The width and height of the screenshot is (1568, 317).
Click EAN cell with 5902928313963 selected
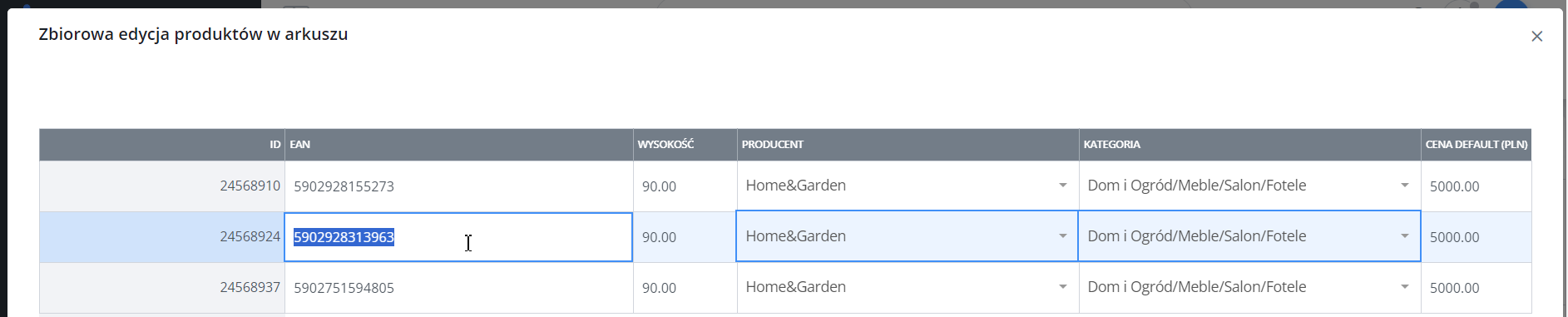click(458, 237)
